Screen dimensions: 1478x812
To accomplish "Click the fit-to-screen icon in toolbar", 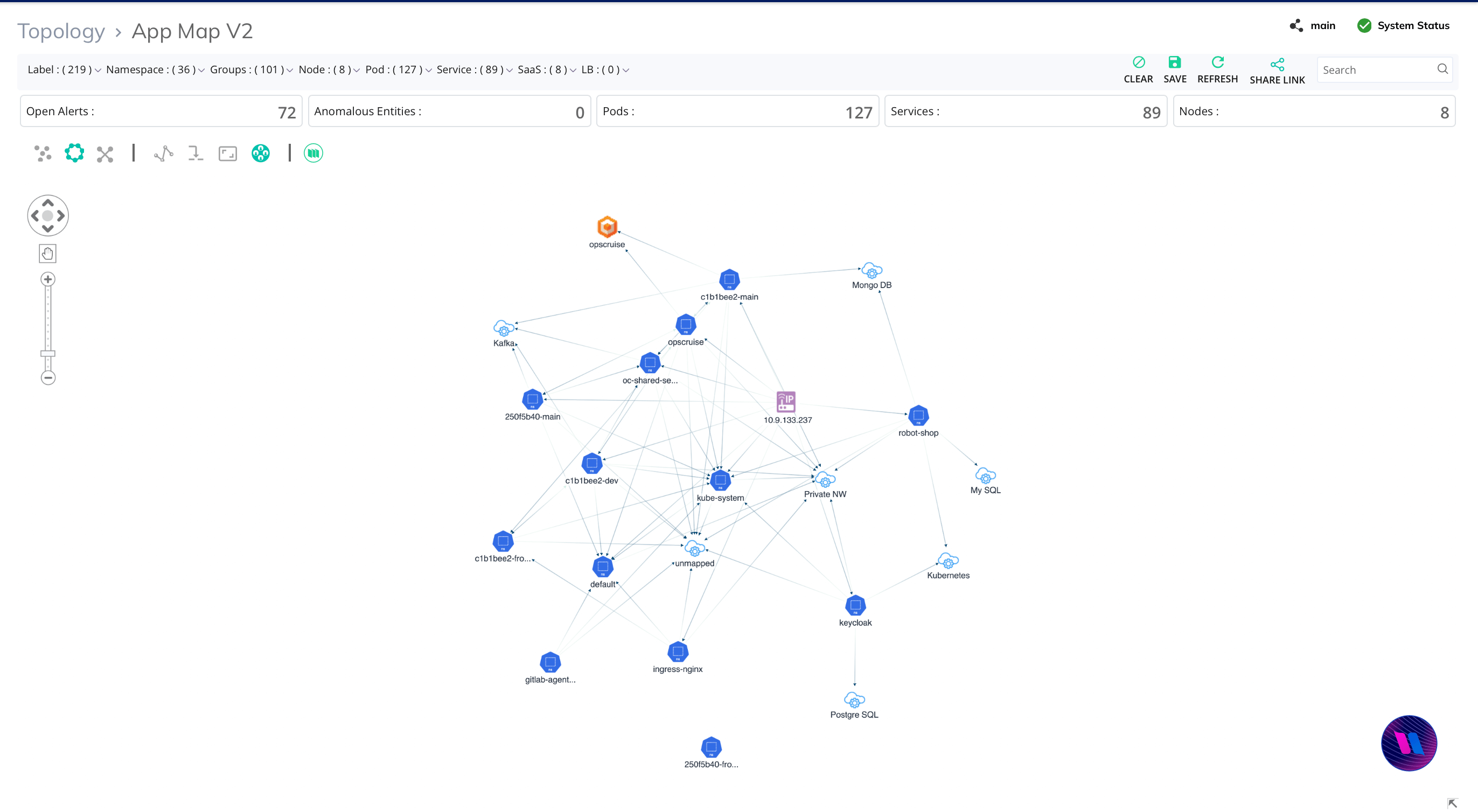I will pos(228,153).
